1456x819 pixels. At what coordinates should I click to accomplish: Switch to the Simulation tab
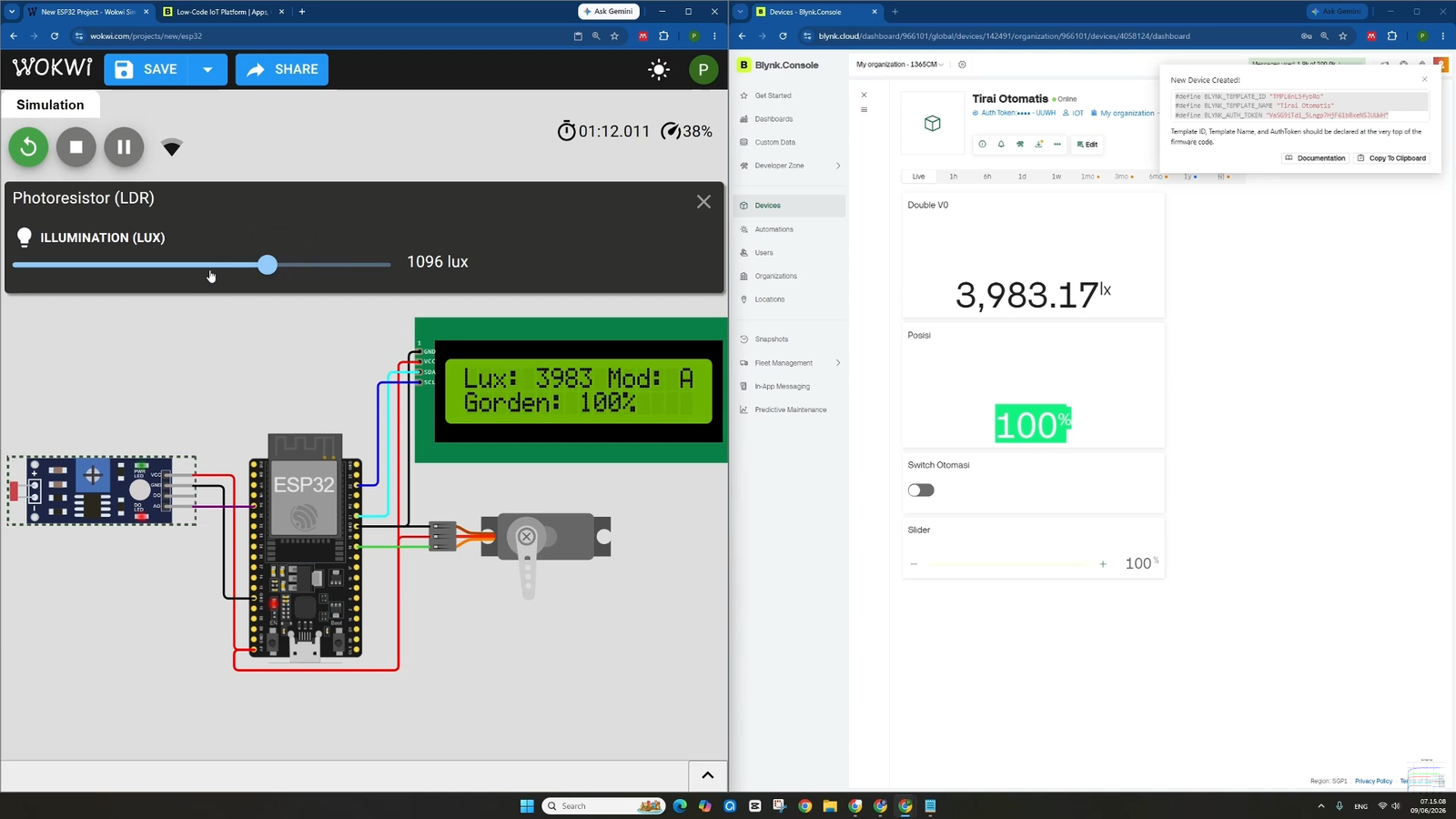pos(50,105)
